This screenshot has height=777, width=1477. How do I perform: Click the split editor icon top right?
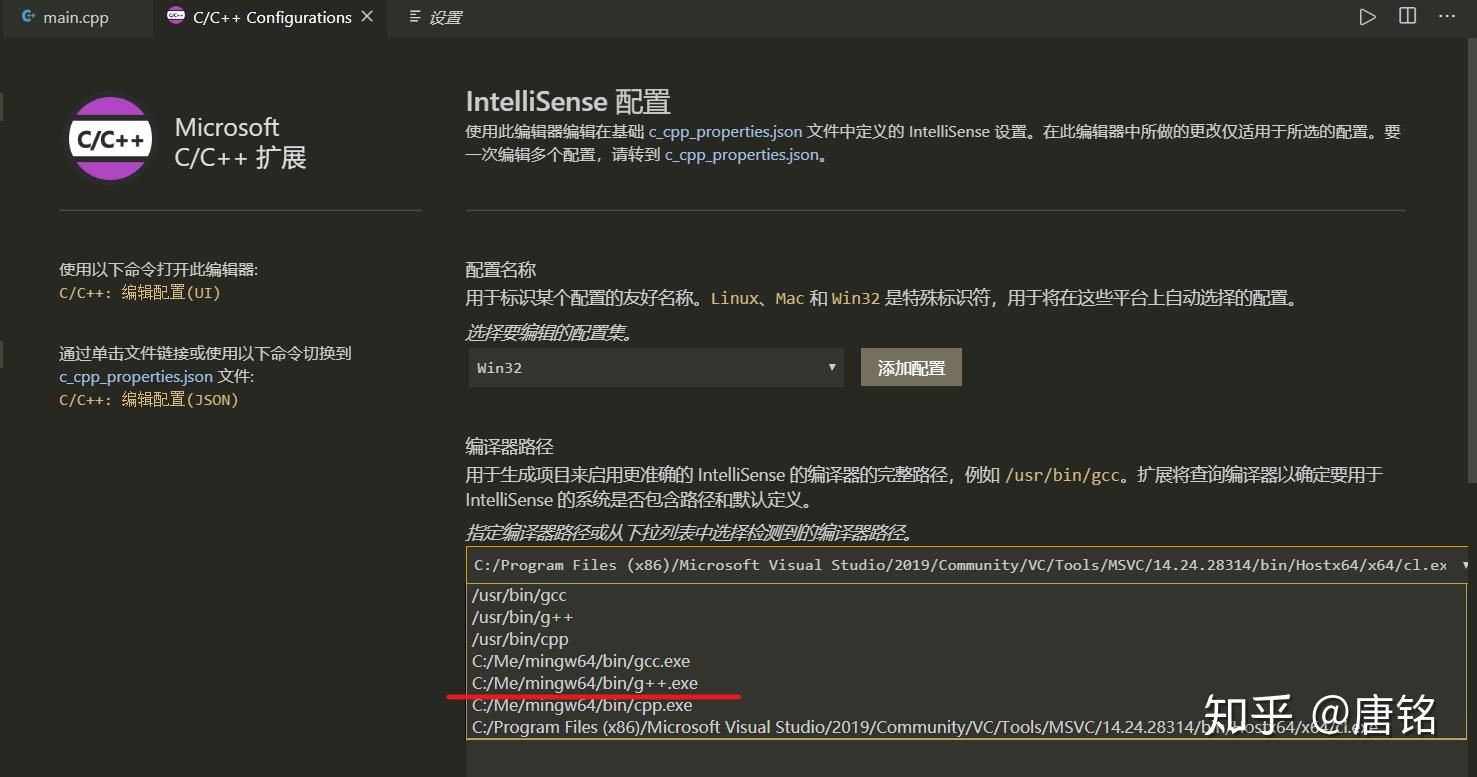(1406, 16)
